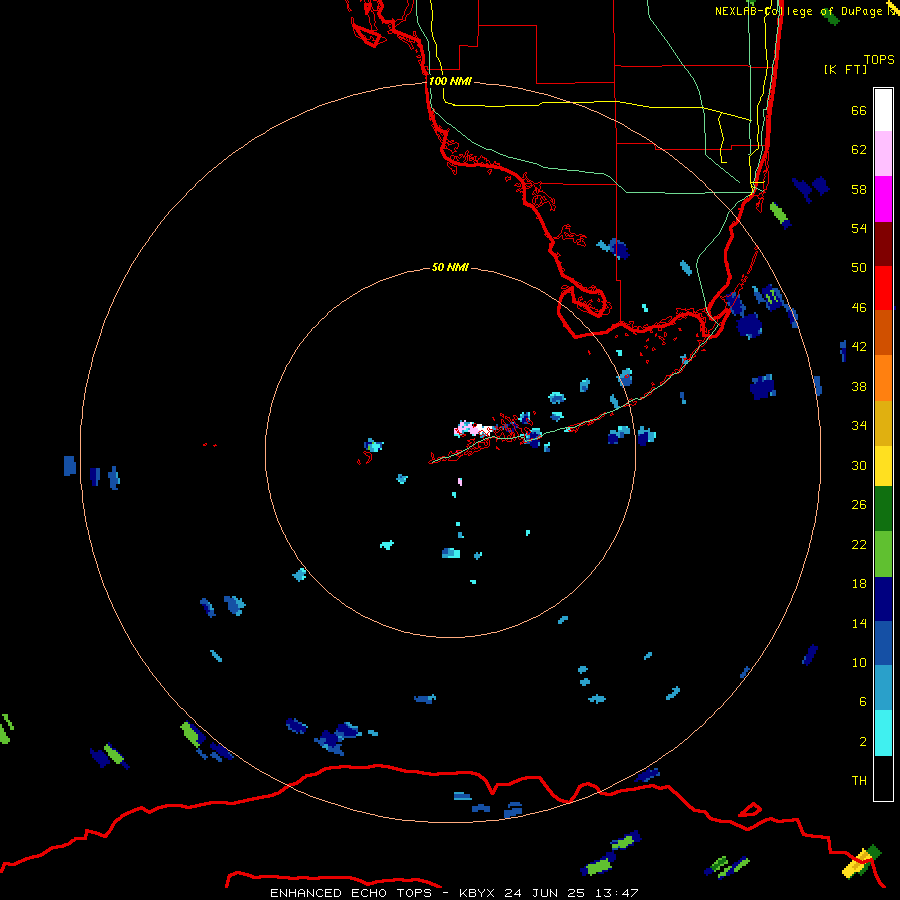Screen dimensions: 900x900
Task: Click the dark green legend swatch
Action: pos(883,509)
